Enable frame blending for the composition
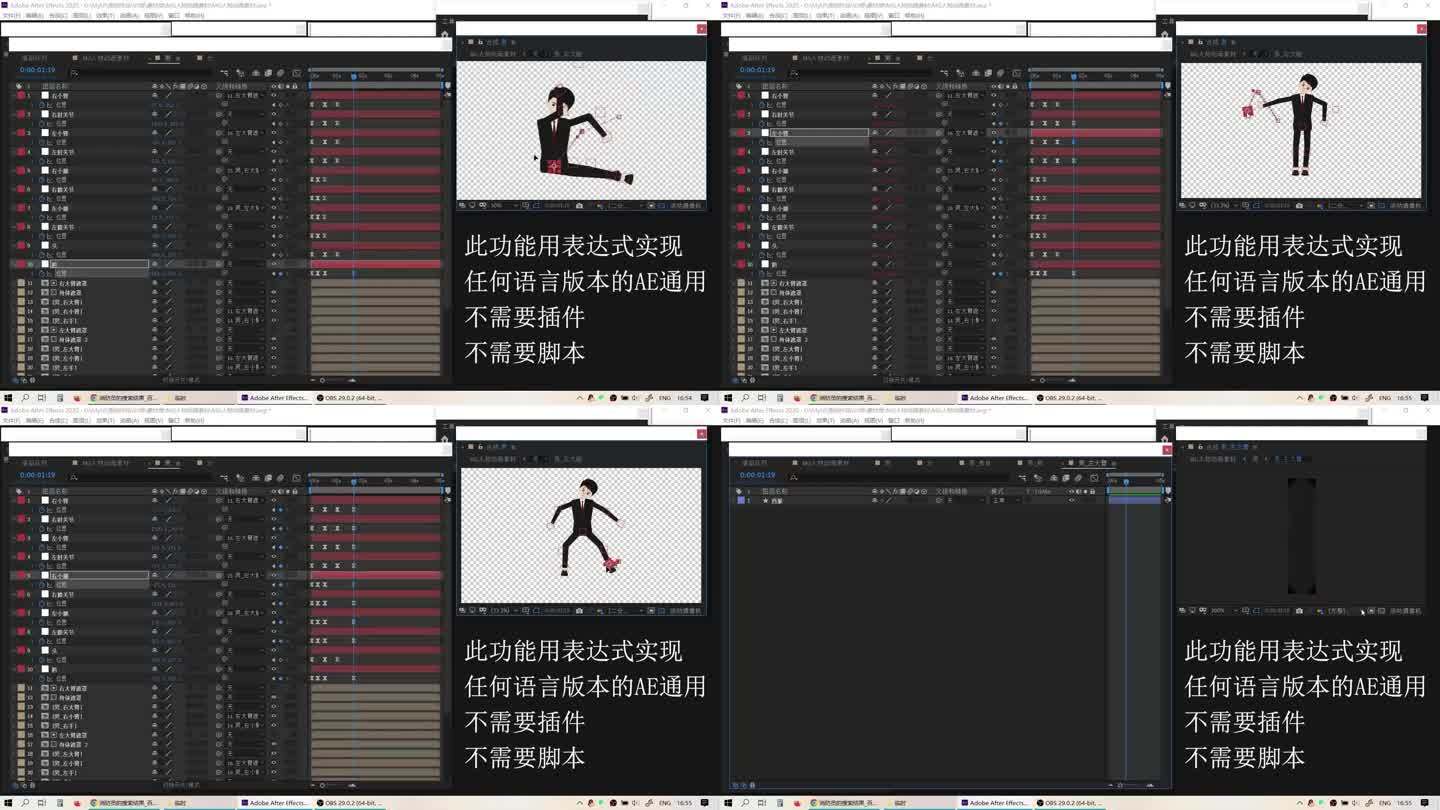1440x810 pixels. (x=268, y=73)
